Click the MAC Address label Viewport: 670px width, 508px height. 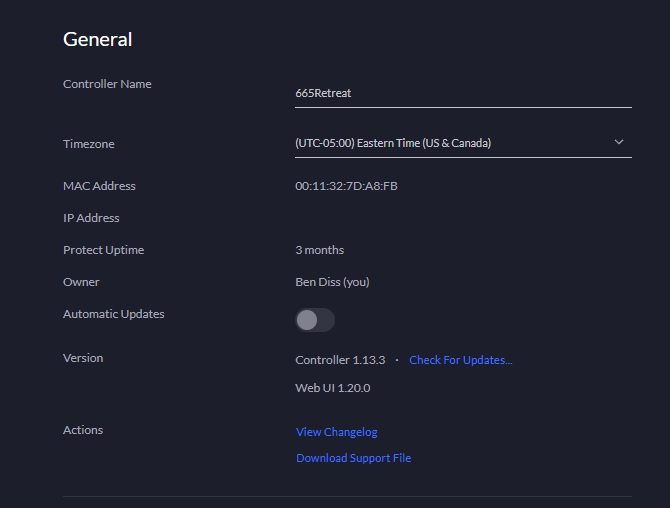(99, 186)
